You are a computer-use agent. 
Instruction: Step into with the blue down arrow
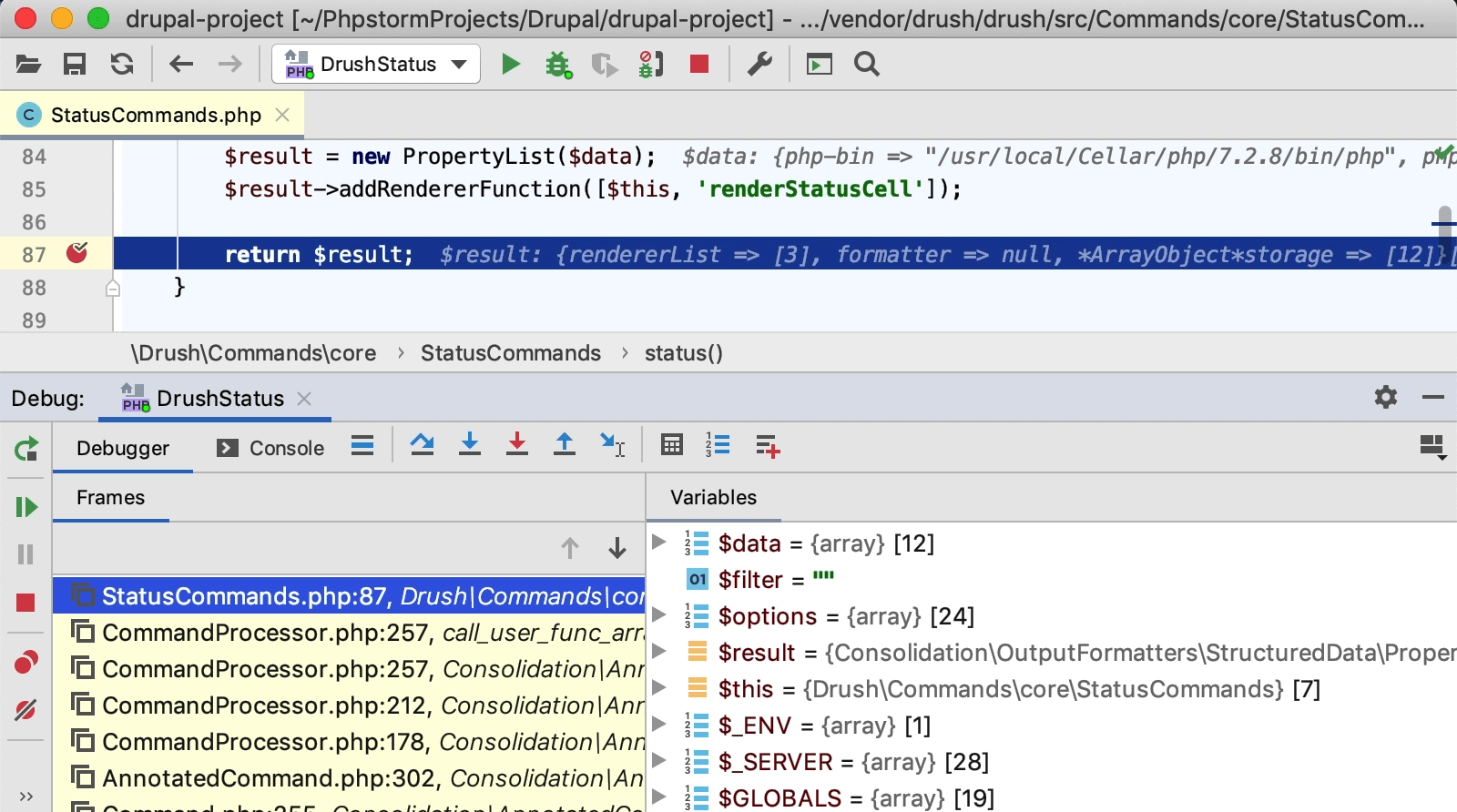pyautogui.click(x=470, y=445)
